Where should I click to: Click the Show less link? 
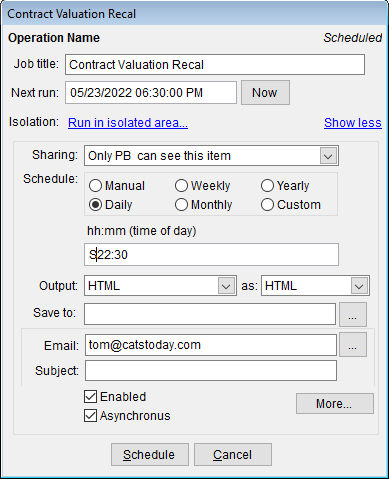[x=353, y=123]
